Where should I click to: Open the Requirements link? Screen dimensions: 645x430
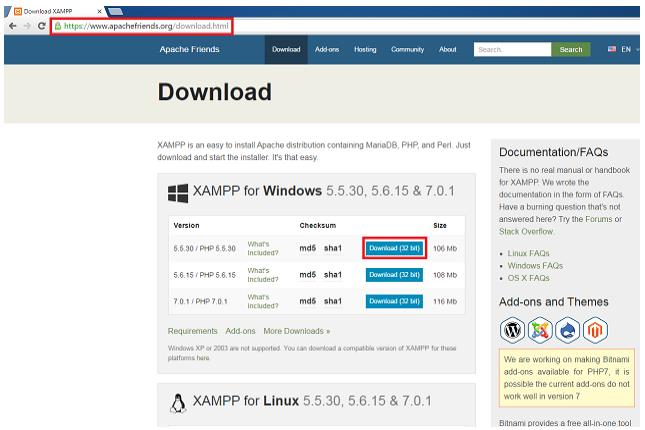click(x=193, y=331)
